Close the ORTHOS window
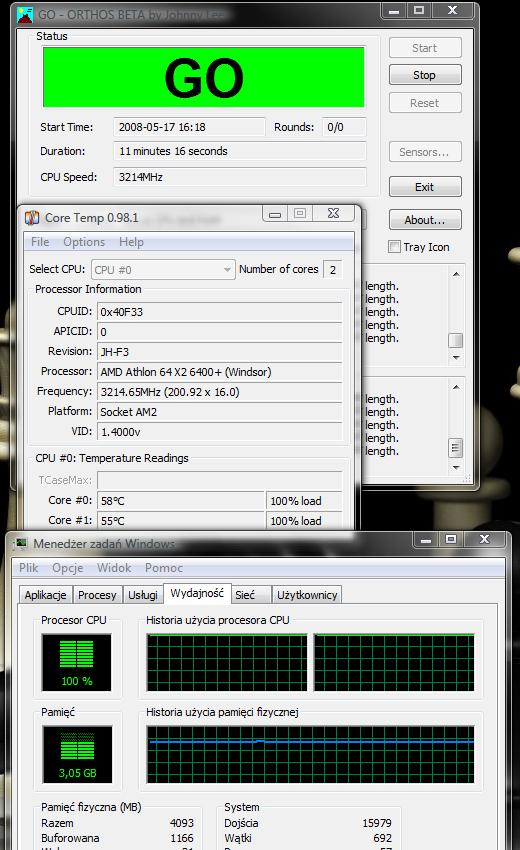 (452, 10)
